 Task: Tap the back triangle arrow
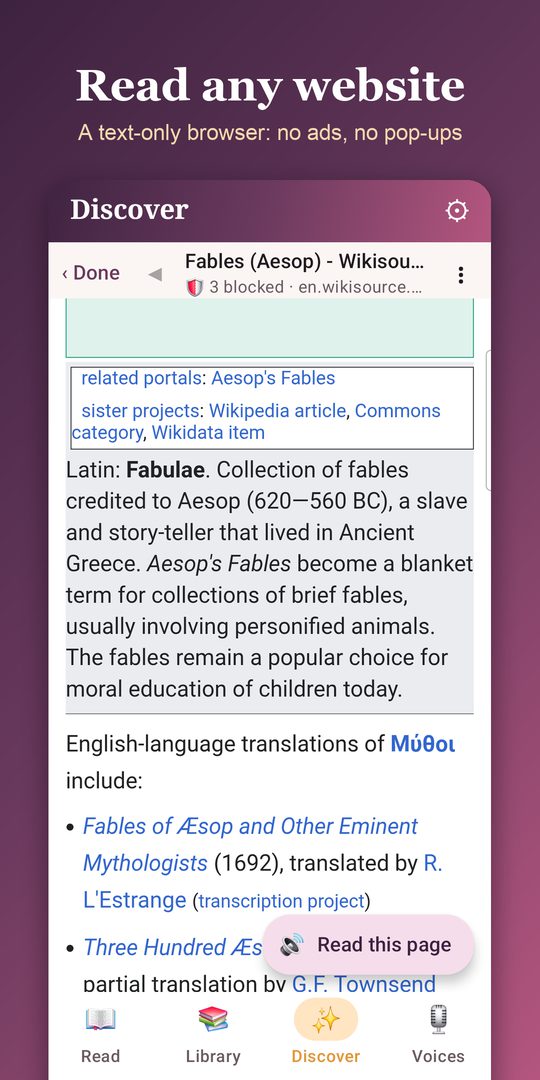pyautogui.click(x=155, y=275)
